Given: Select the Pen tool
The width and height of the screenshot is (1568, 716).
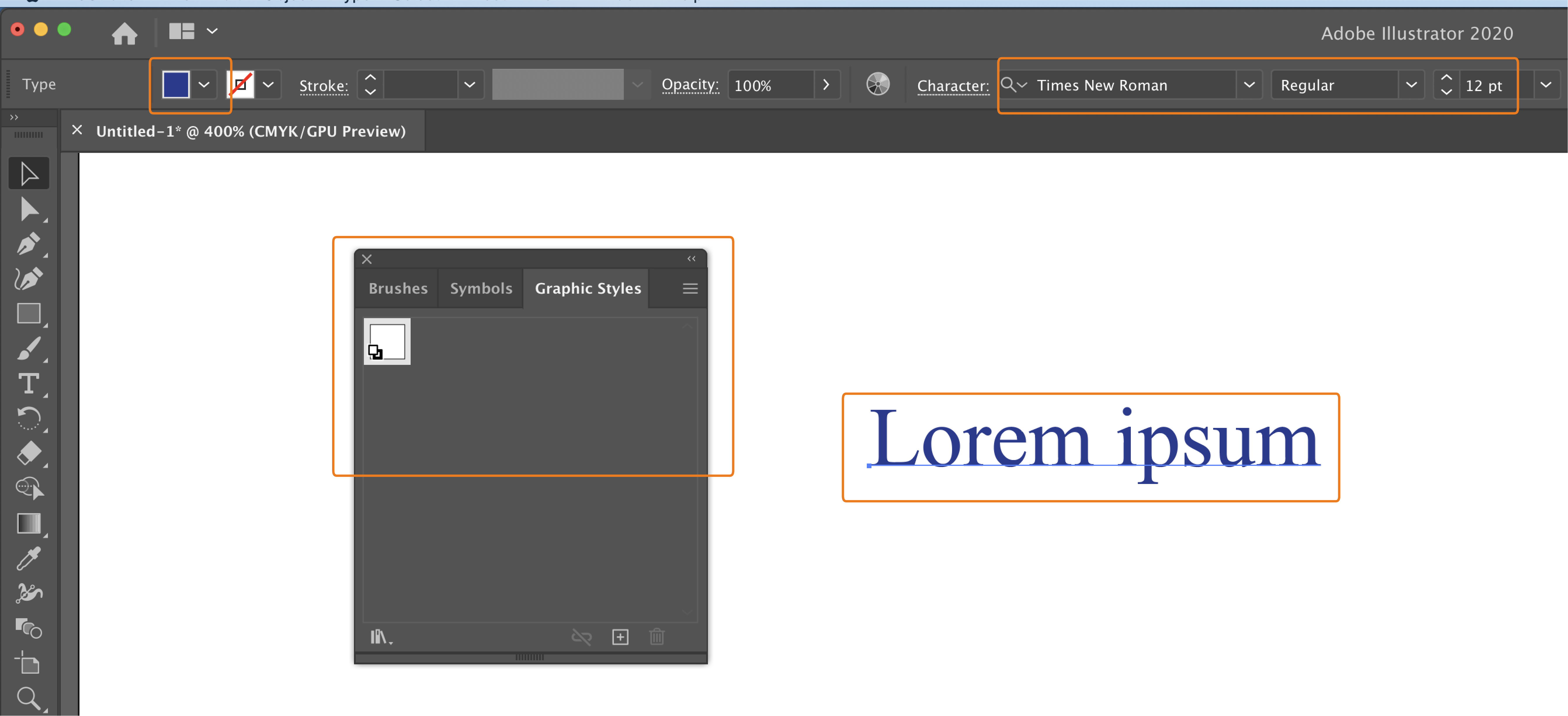Looking at the screenshot, I should pos(29,244).
